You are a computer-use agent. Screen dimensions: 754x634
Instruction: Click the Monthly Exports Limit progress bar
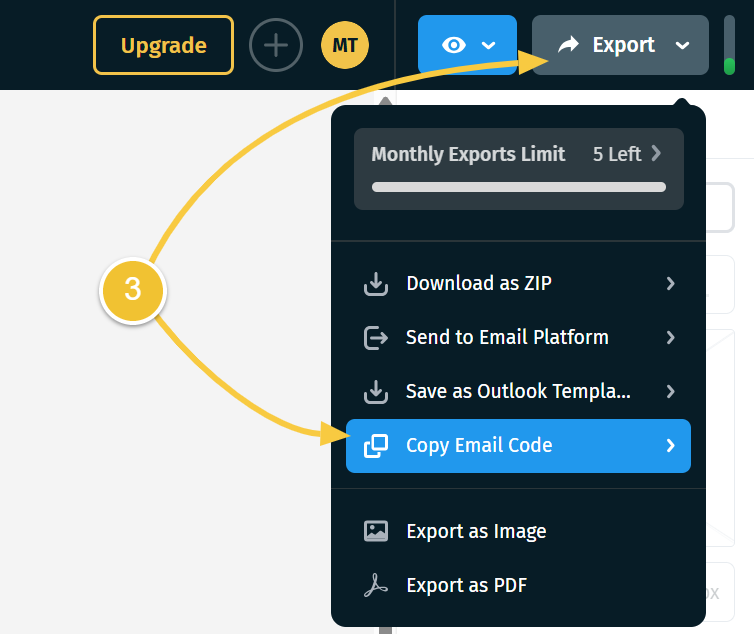coord(519,187)
